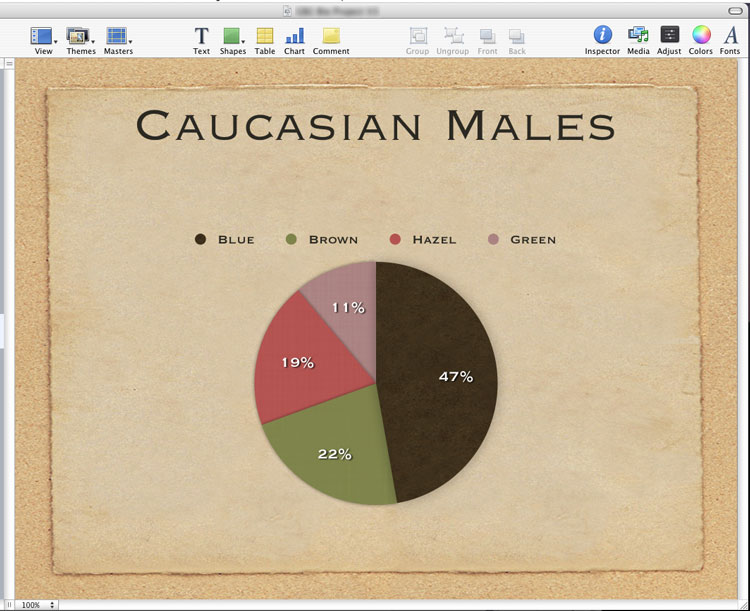Open the 100% zoom level dropdown
The image size is (750, 611).
tap(37, 605)
